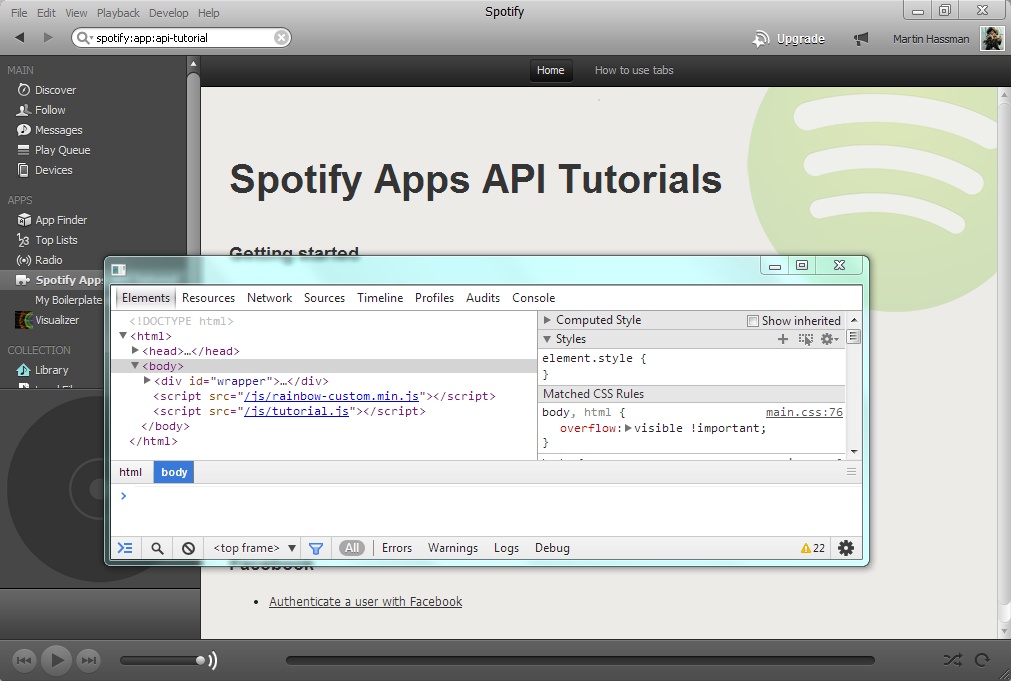Enable the Show inherited checkbox

753,321
